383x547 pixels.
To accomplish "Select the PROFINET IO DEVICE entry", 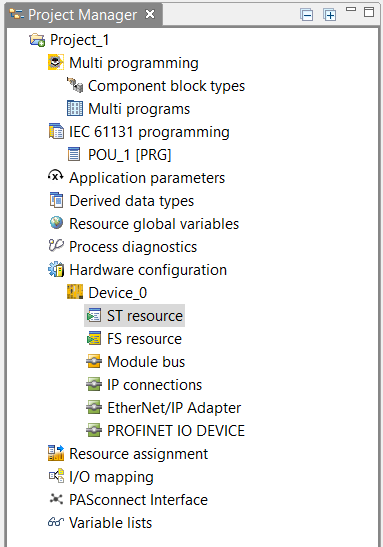I will (x=165, y=430).
